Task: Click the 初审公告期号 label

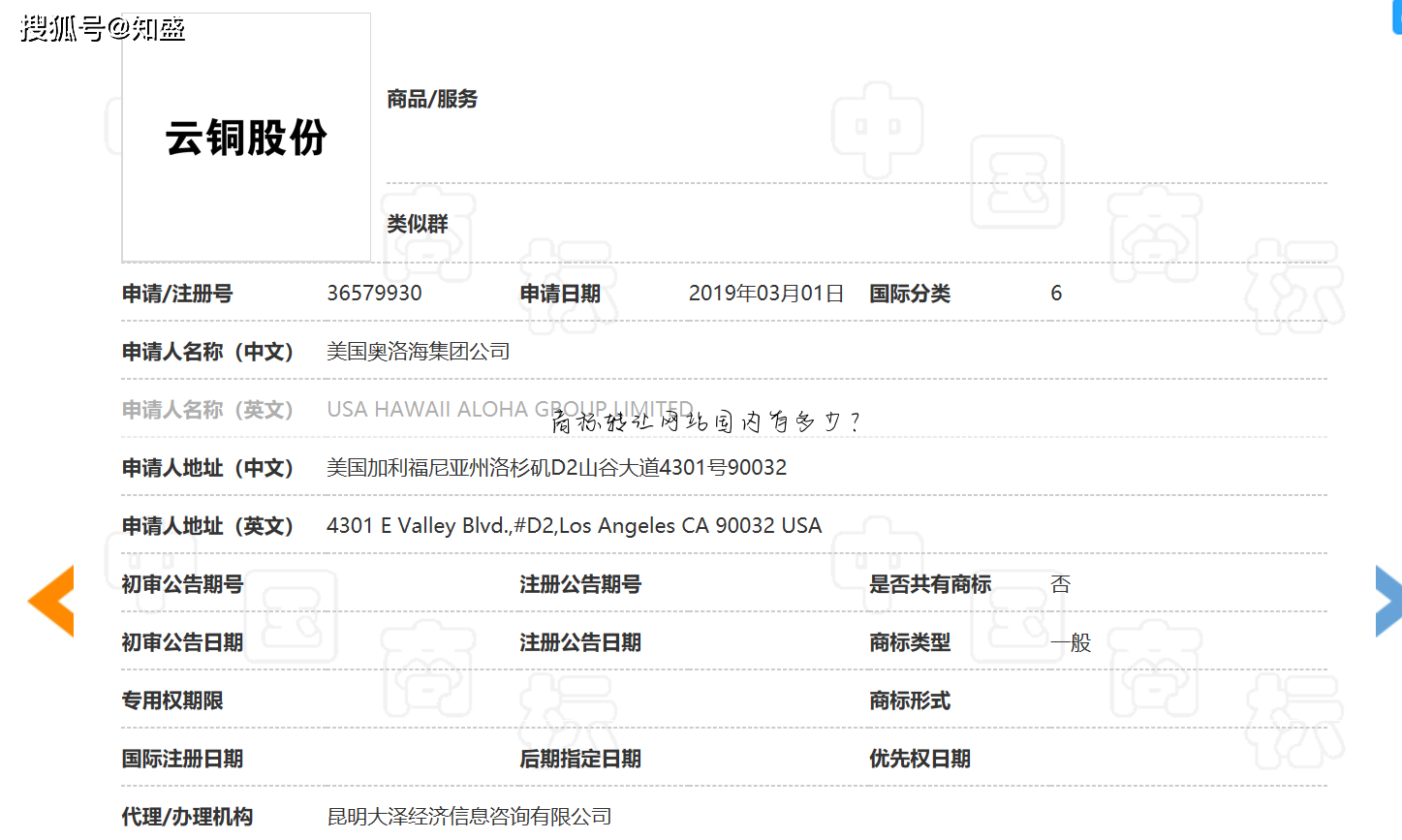Action: [x=182, y=584]
